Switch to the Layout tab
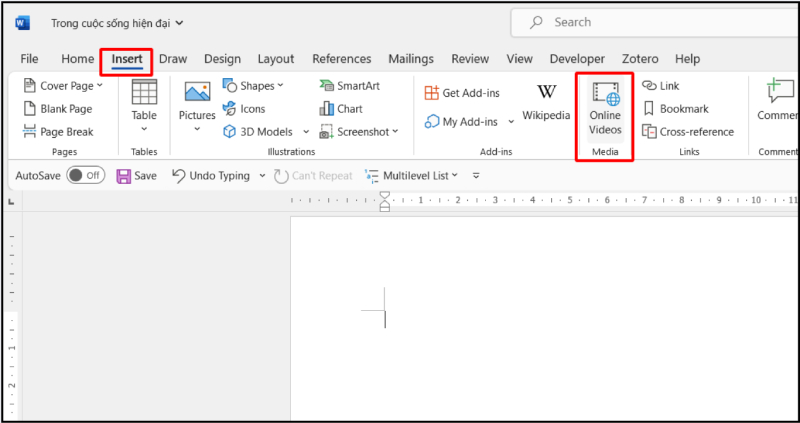 tap(276, 59)
